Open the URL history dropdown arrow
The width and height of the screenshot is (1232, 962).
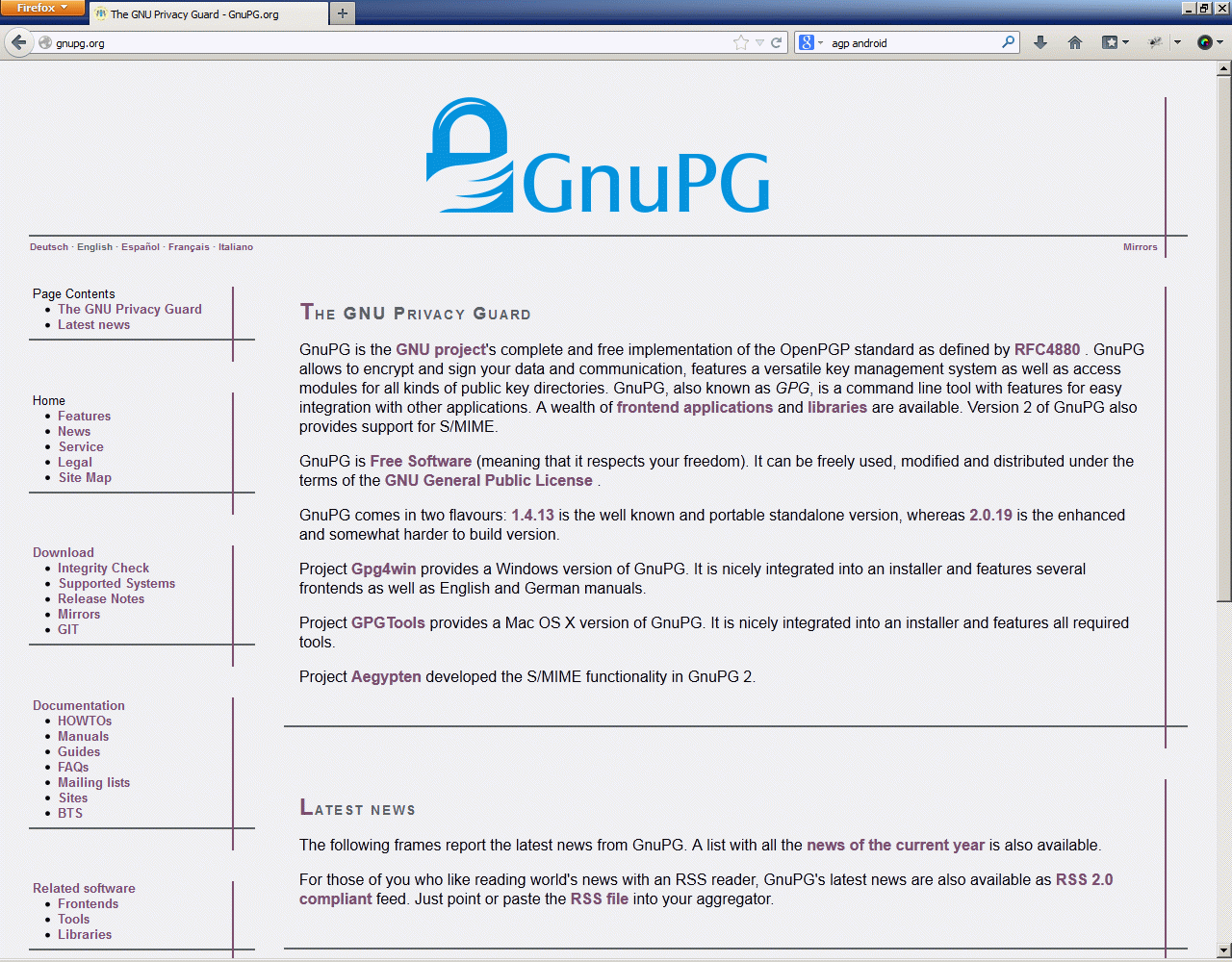pos(759,42)
